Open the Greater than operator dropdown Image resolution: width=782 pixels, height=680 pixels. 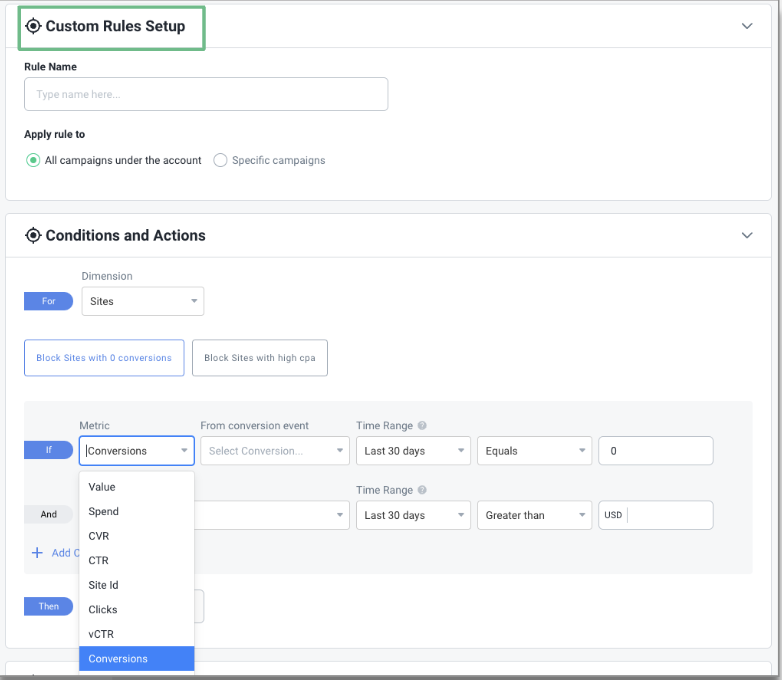(534, 515)
